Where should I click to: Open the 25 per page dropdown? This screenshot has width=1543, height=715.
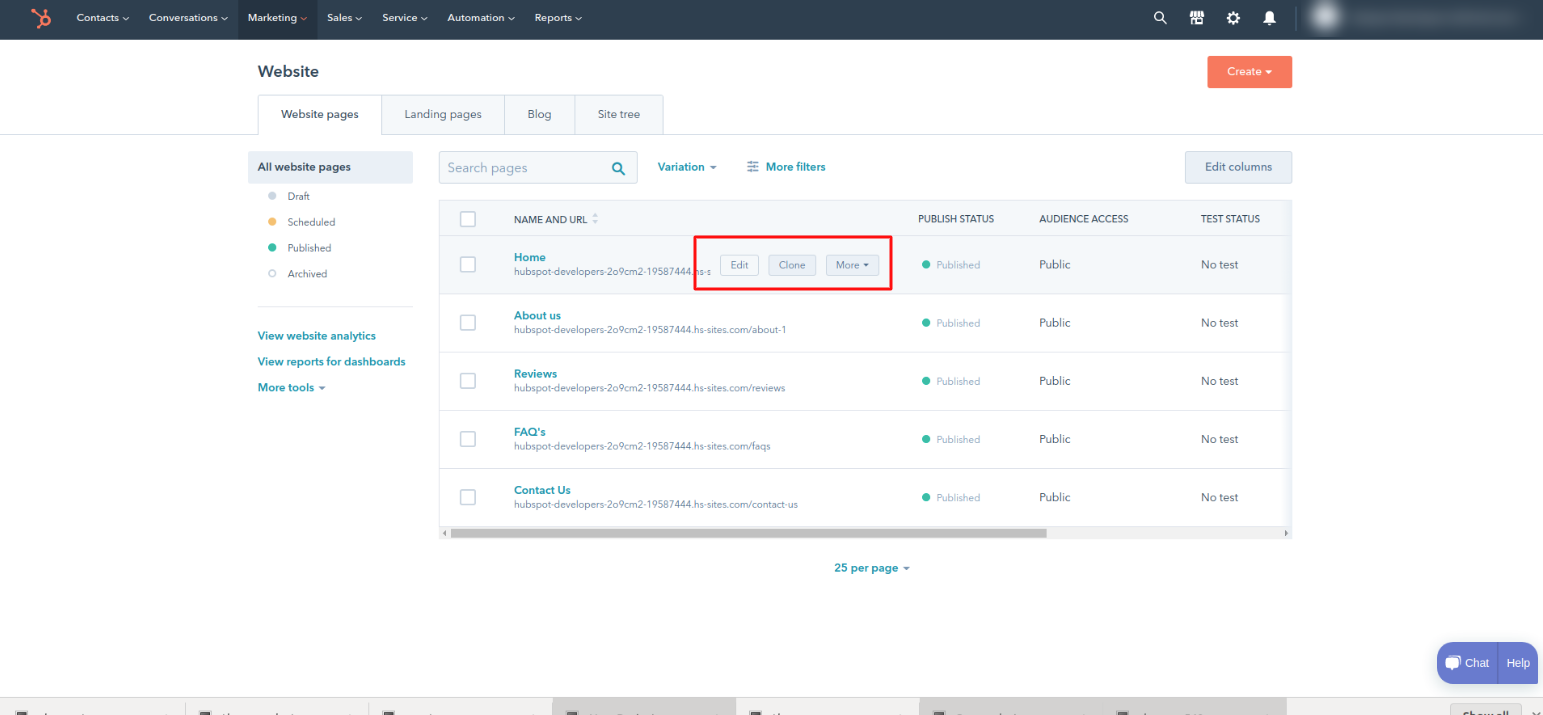[871, 568]
